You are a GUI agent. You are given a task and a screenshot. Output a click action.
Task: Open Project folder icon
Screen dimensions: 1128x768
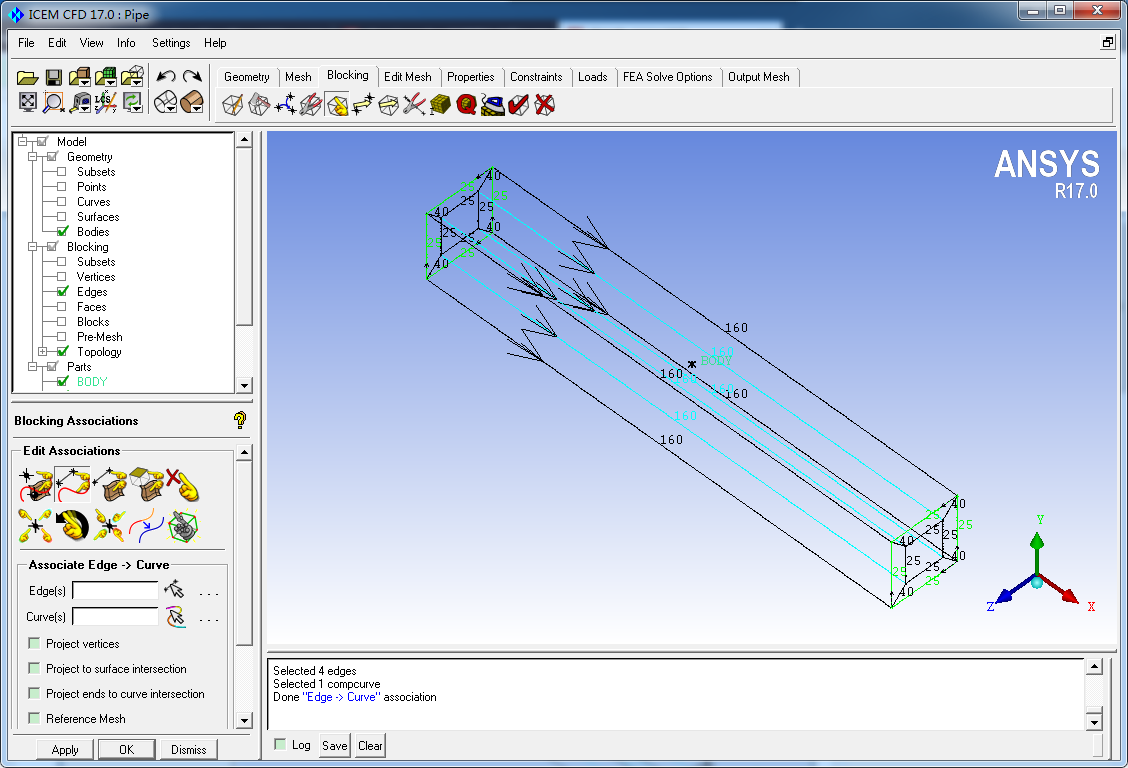[27, 77]
